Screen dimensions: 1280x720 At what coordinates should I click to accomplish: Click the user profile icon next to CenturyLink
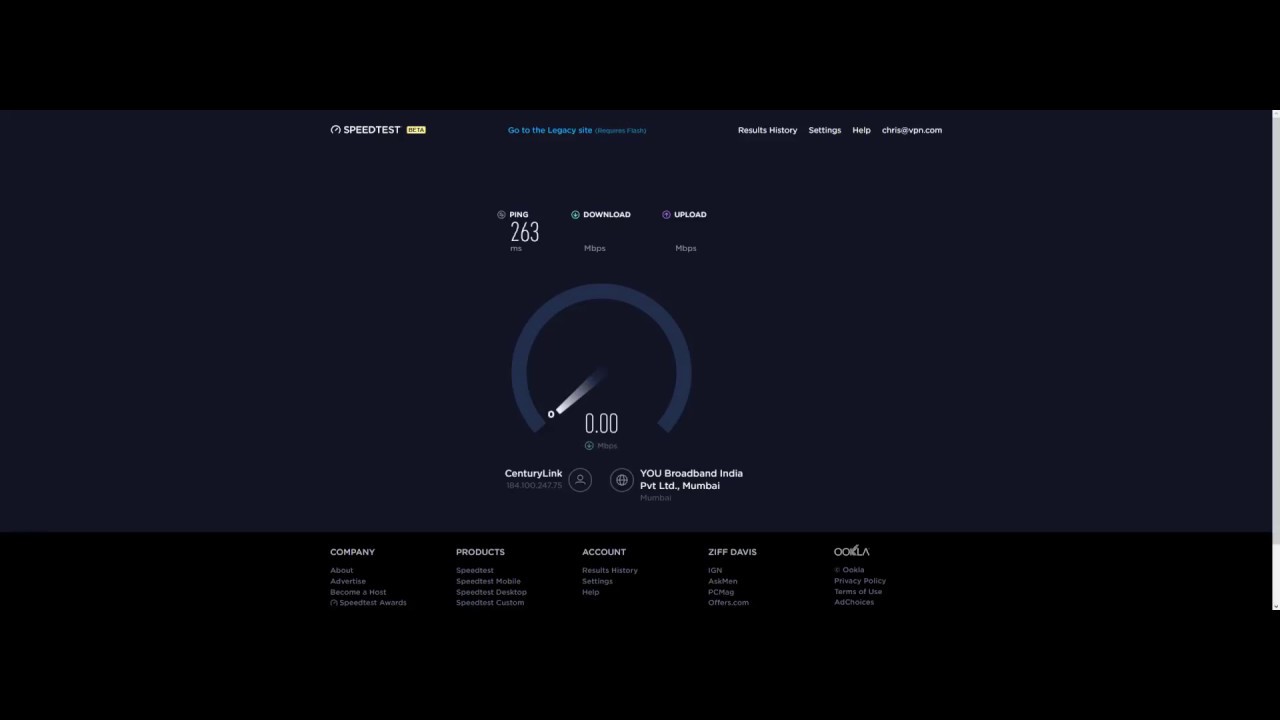pos(580,480)
